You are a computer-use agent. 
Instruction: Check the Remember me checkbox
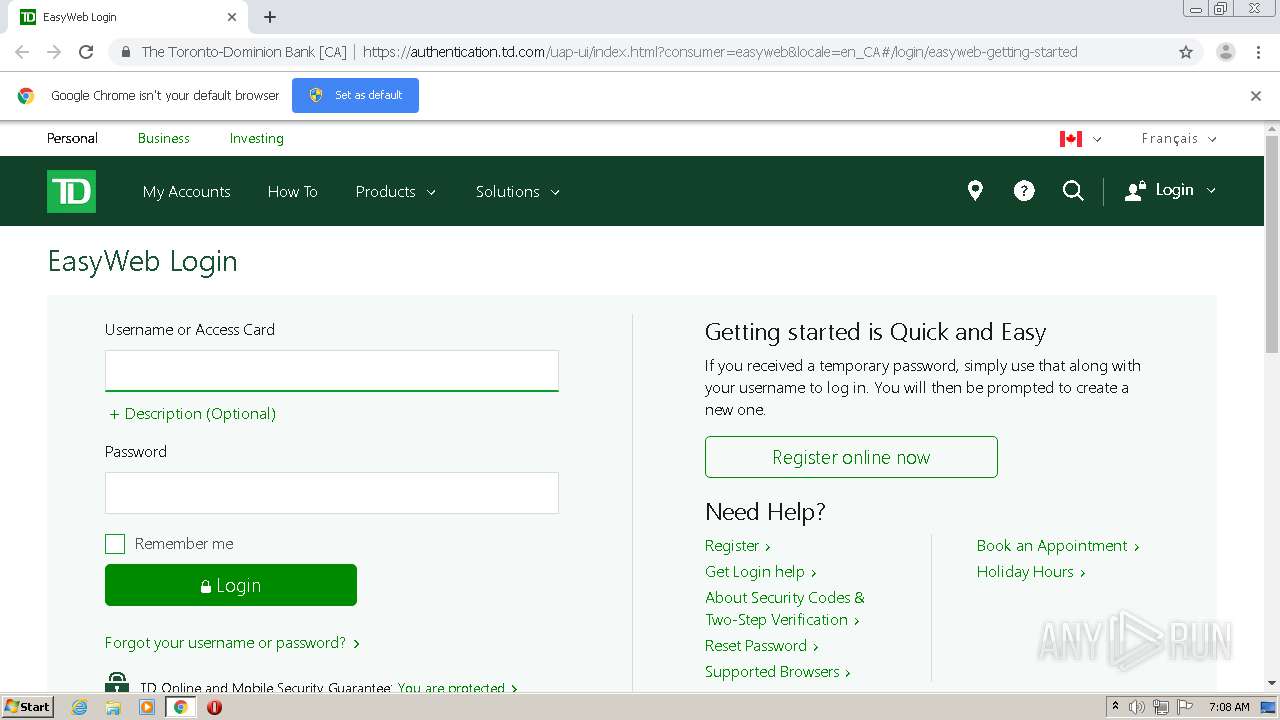[115, 544]
